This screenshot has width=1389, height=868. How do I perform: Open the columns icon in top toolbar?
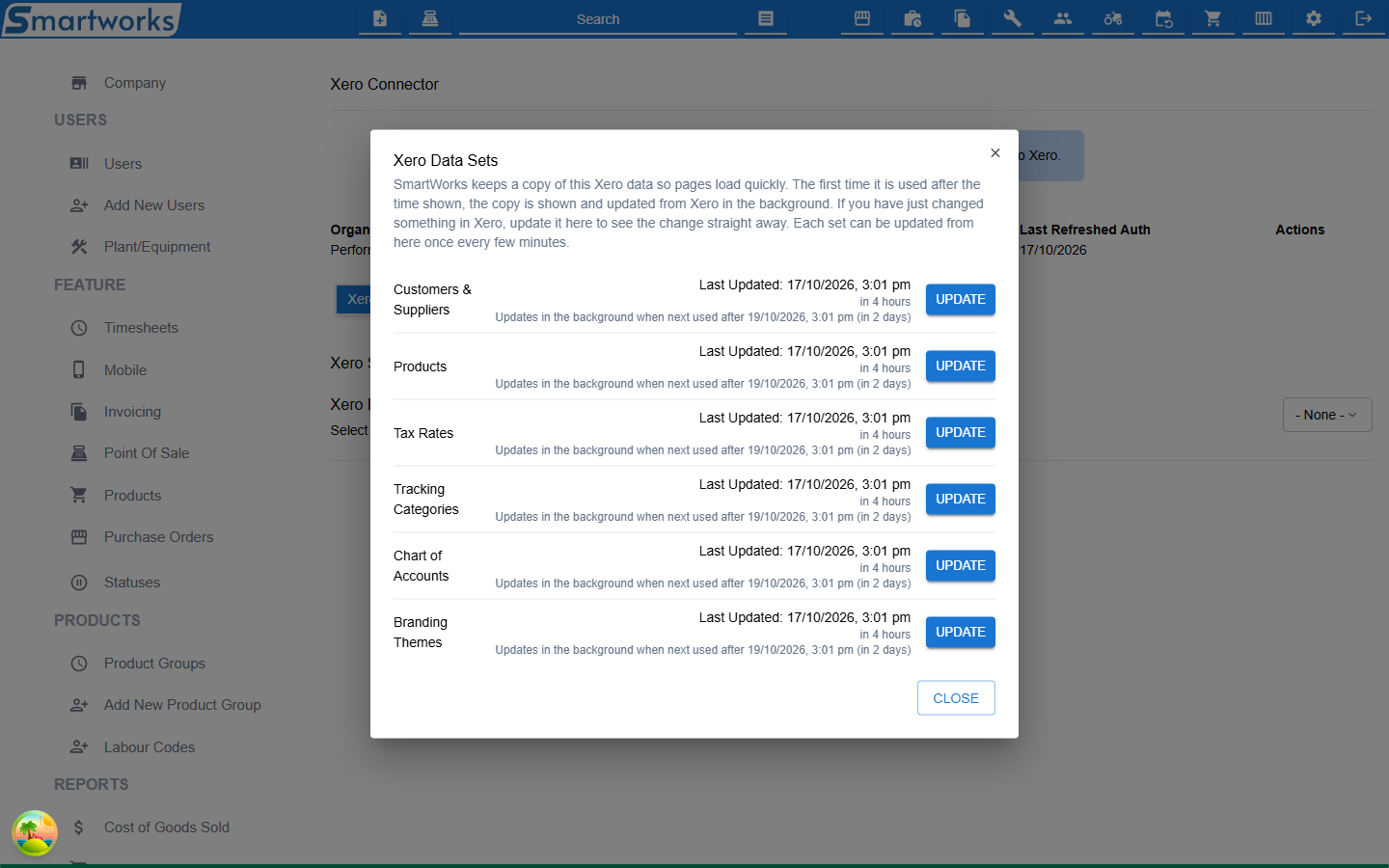[x=1264, y=18]
